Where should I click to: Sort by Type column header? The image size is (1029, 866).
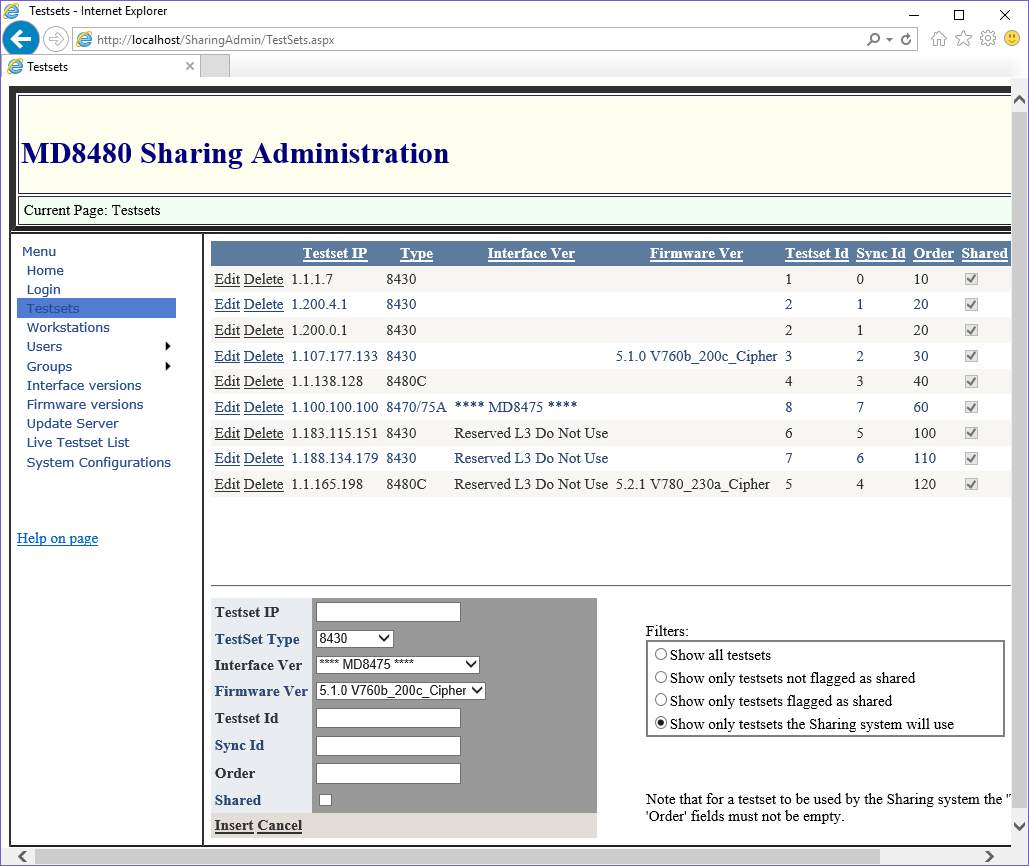click(x=417, y=253)
